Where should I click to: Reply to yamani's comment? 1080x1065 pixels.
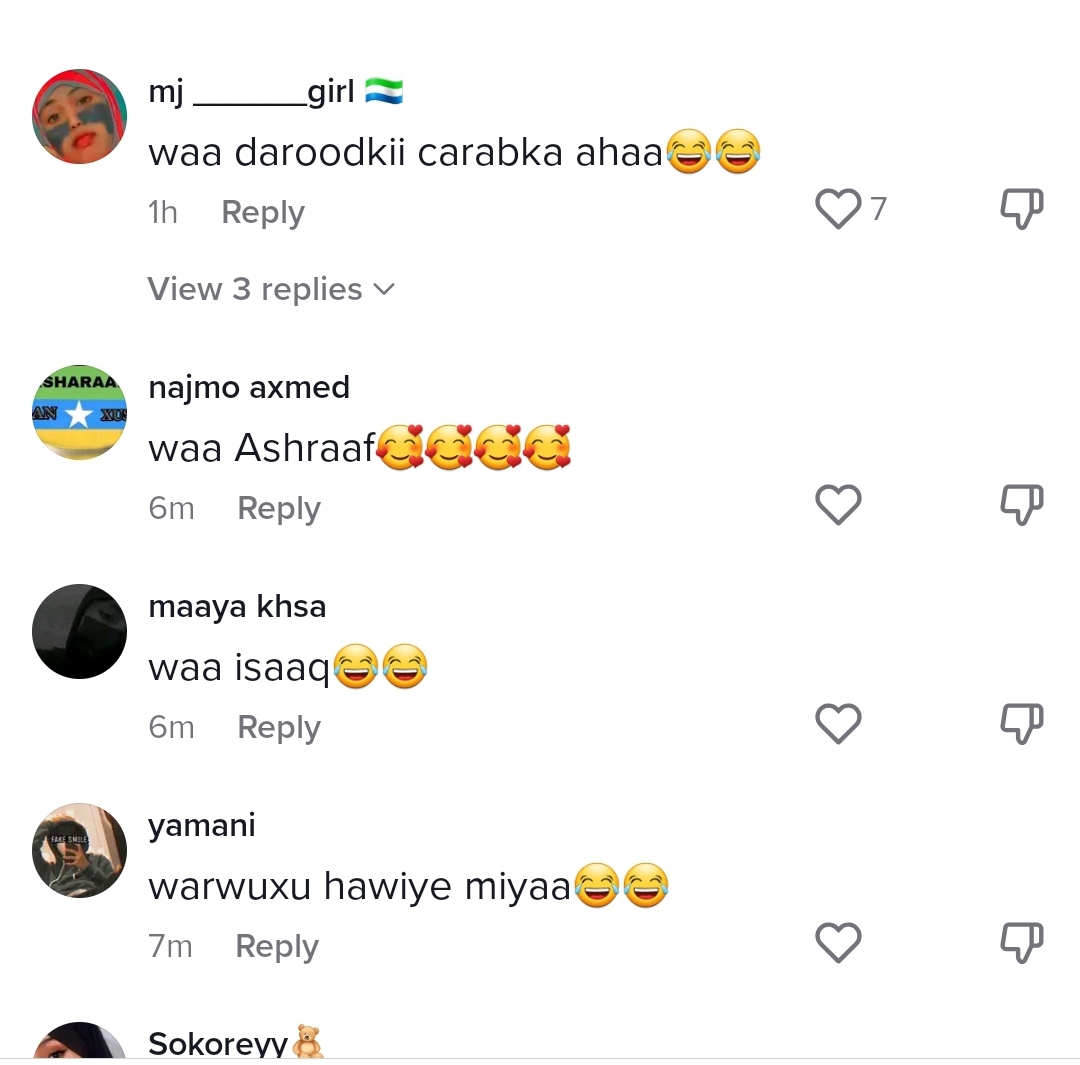[277, 947]
